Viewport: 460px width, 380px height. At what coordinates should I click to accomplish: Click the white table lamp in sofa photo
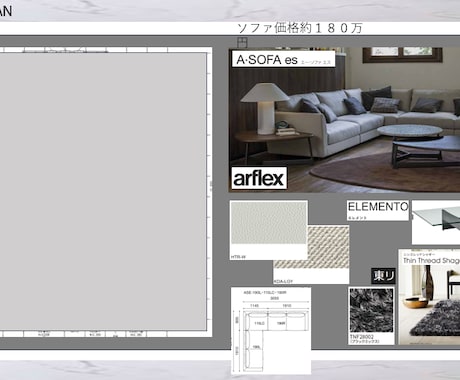[x=265, y=107]
